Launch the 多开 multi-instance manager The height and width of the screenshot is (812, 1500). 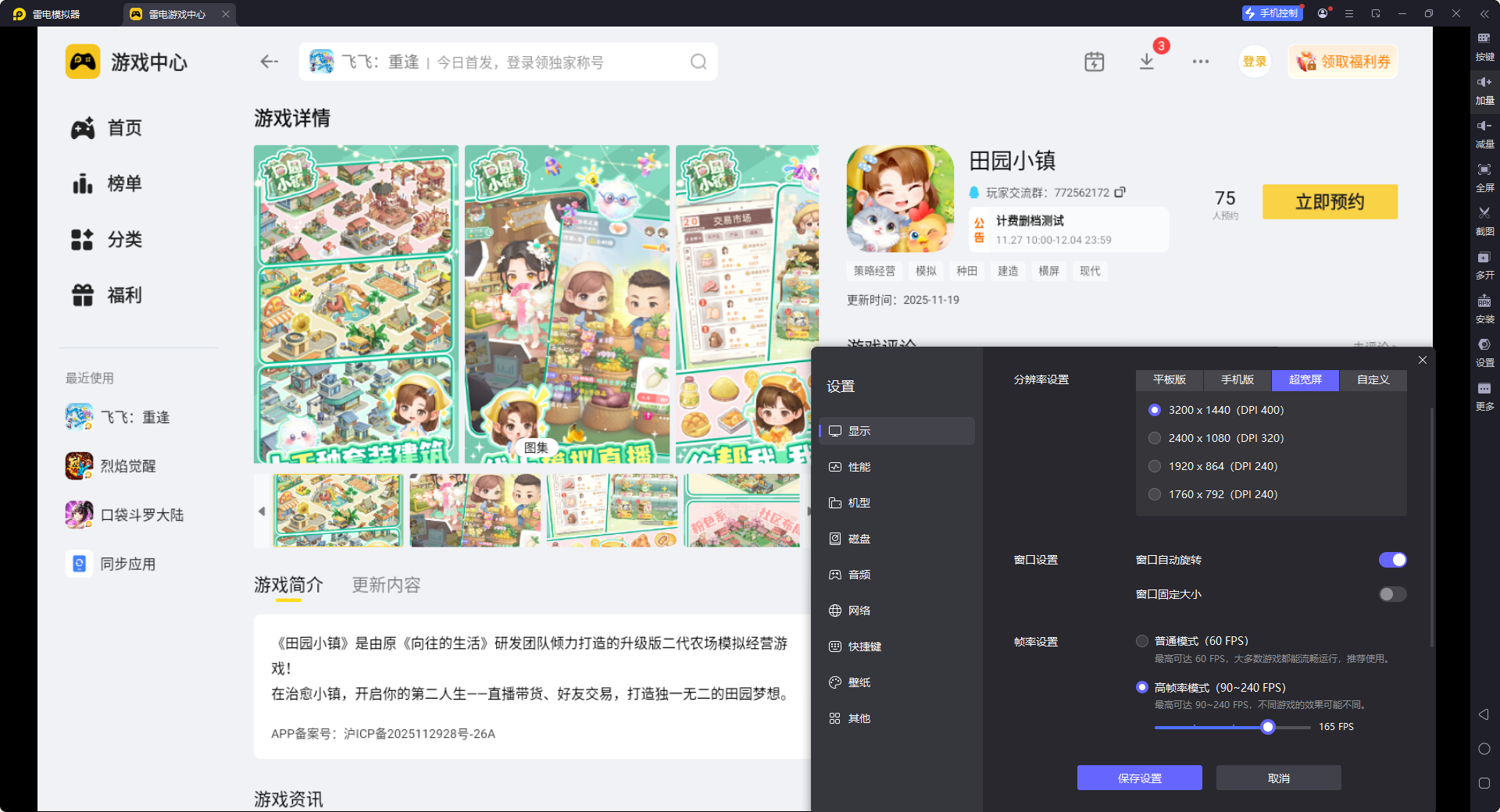(x=1484, y=265)
